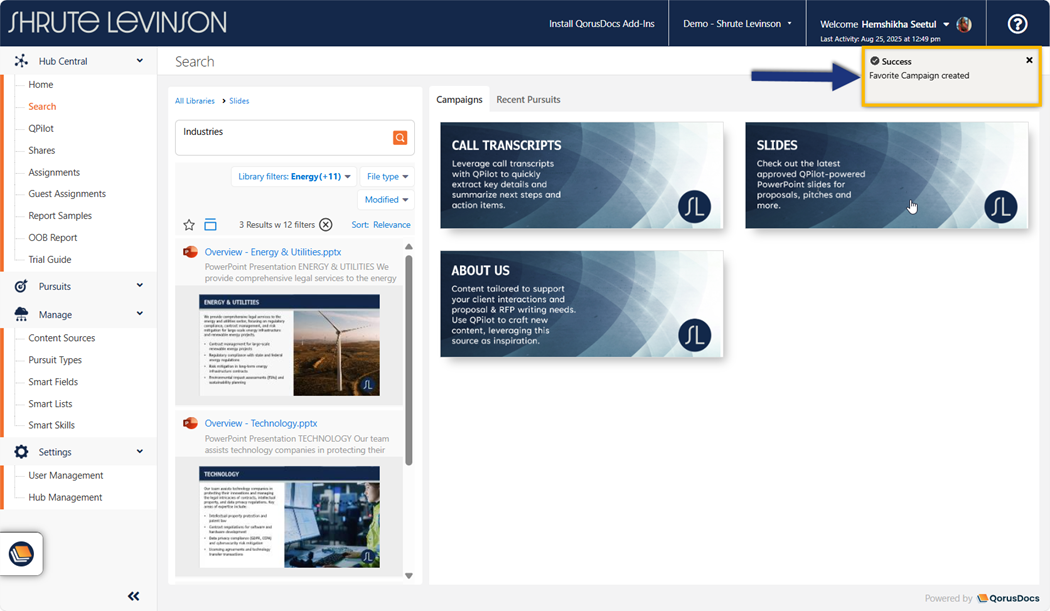
Task: Click the user profile avatar
Action: click(964, 24)
